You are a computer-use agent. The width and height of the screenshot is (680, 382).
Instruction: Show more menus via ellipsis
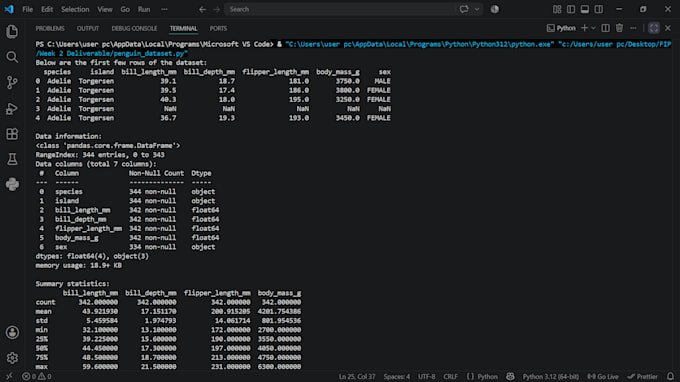164,9
